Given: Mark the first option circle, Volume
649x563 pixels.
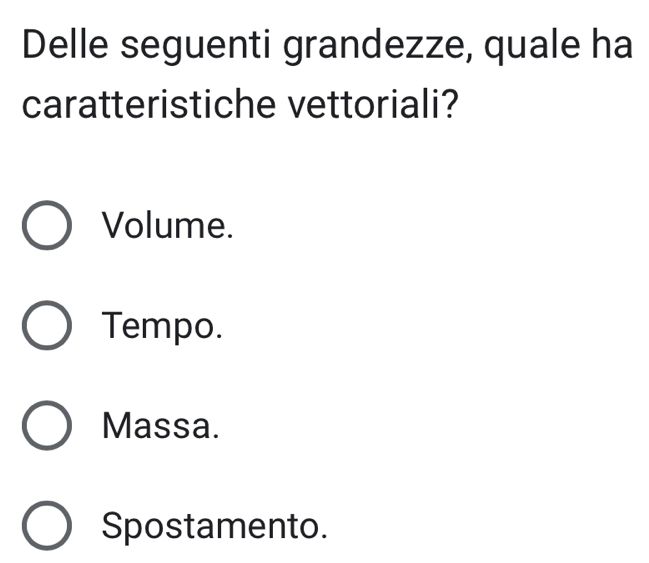Looking at the screenshot, I should pos(46,227).
